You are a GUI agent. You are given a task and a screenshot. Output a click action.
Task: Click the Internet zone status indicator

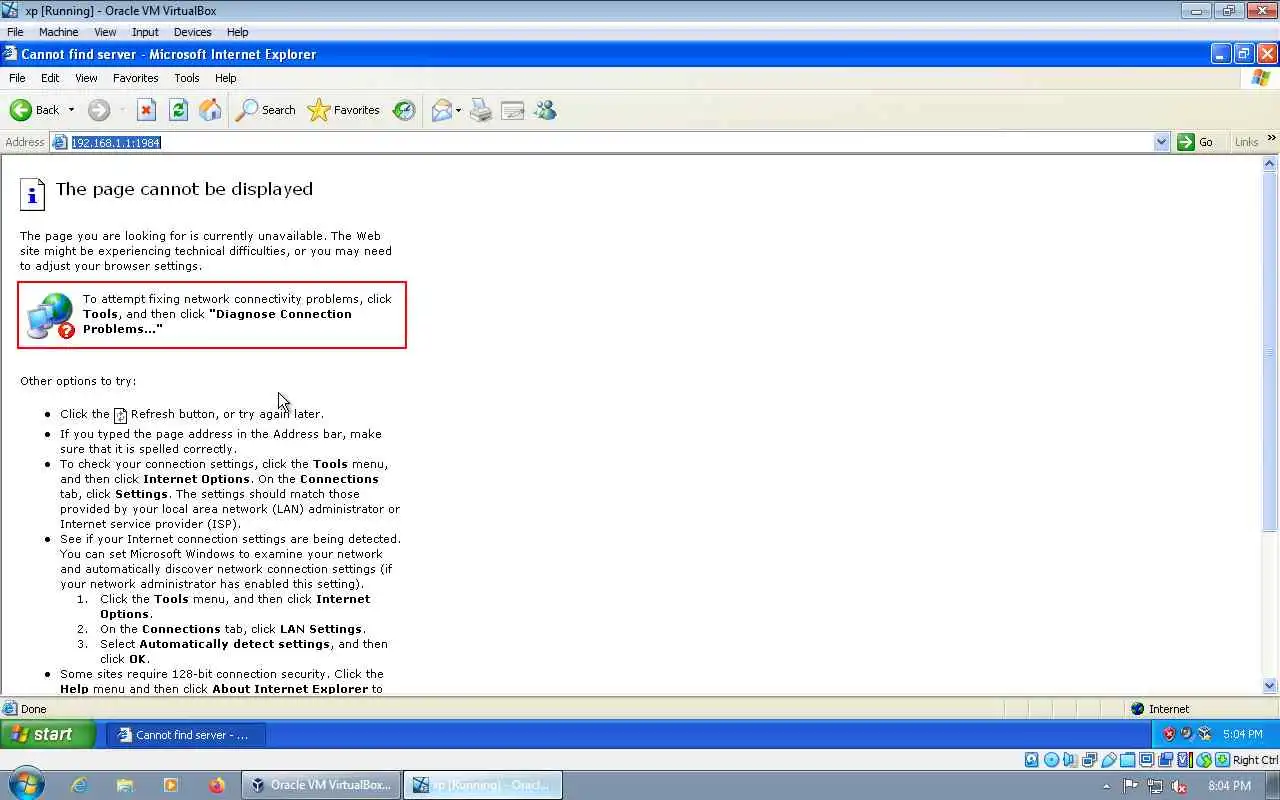point(1160,709)
